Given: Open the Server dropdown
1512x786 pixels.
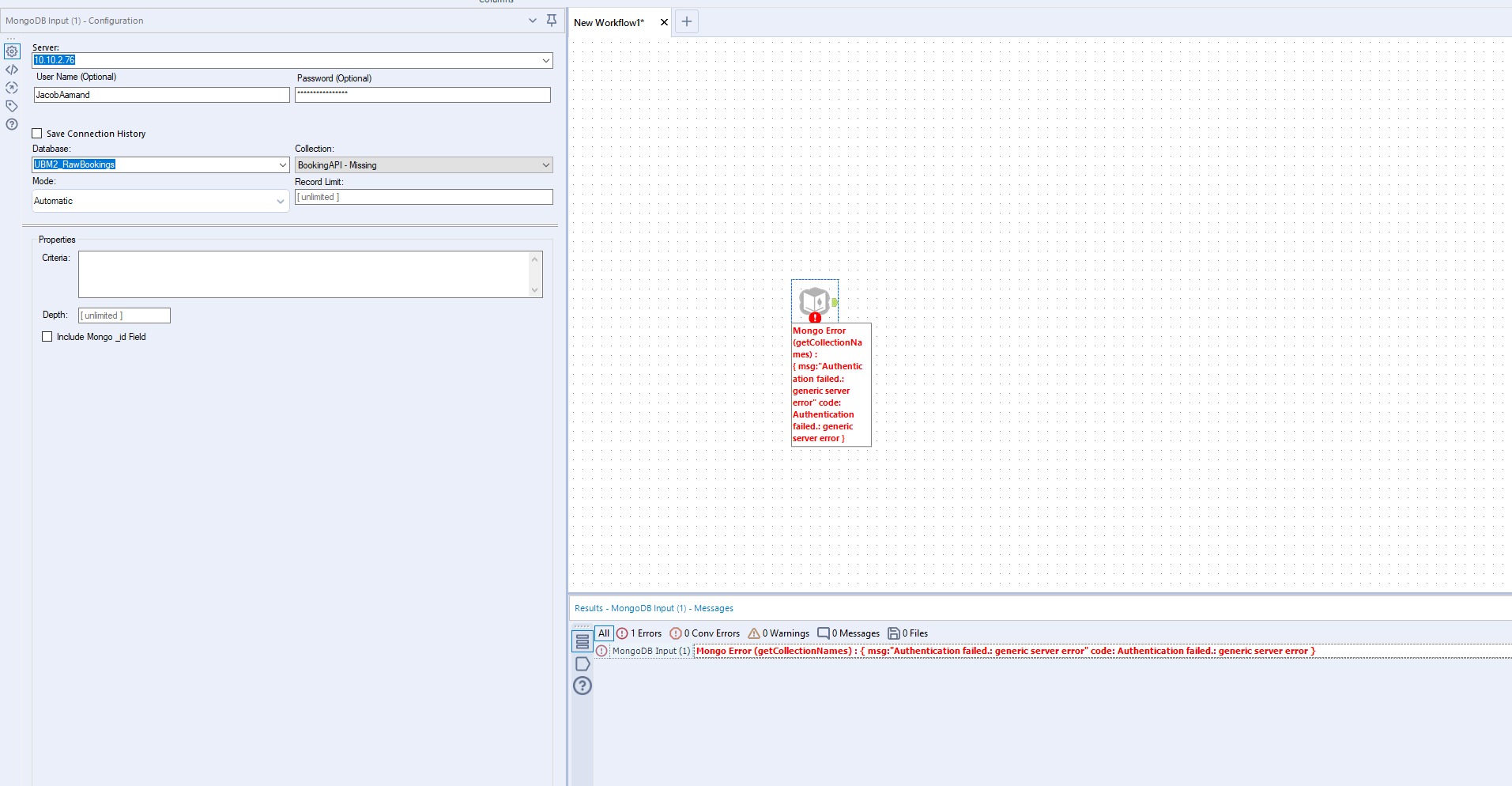Looking at the screenshot, I should click(545, 60).
